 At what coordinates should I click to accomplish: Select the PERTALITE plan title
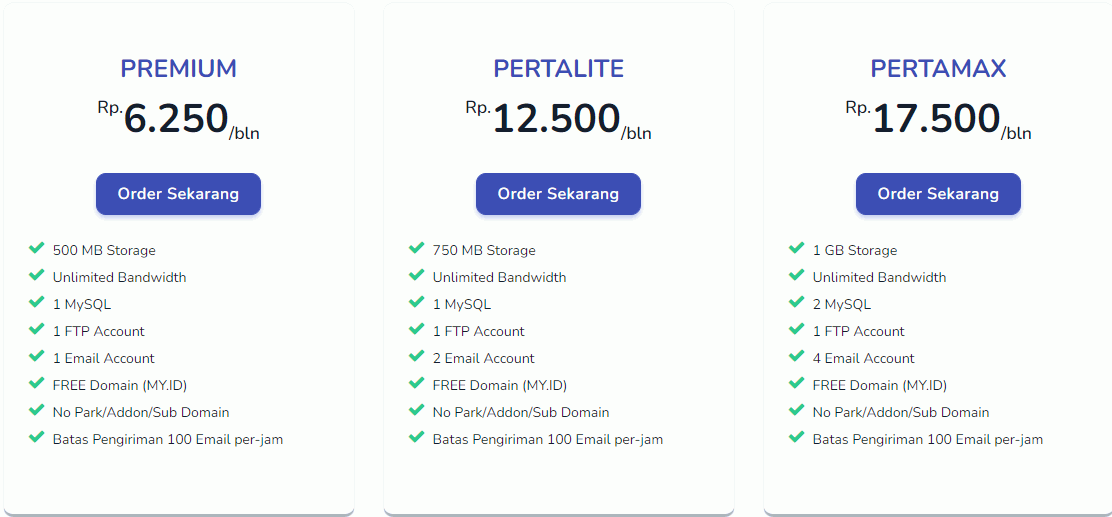(558, 69)
